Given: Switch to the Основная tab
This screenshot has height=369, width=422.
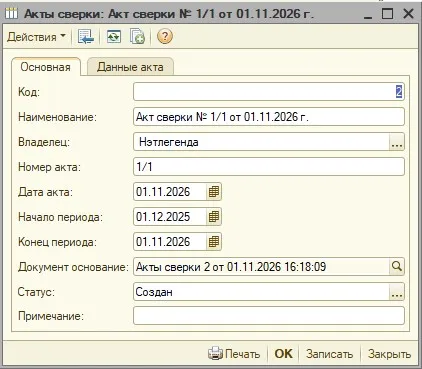Looking at the screenshot, I should pyautogui.click(x=46, y=67).
